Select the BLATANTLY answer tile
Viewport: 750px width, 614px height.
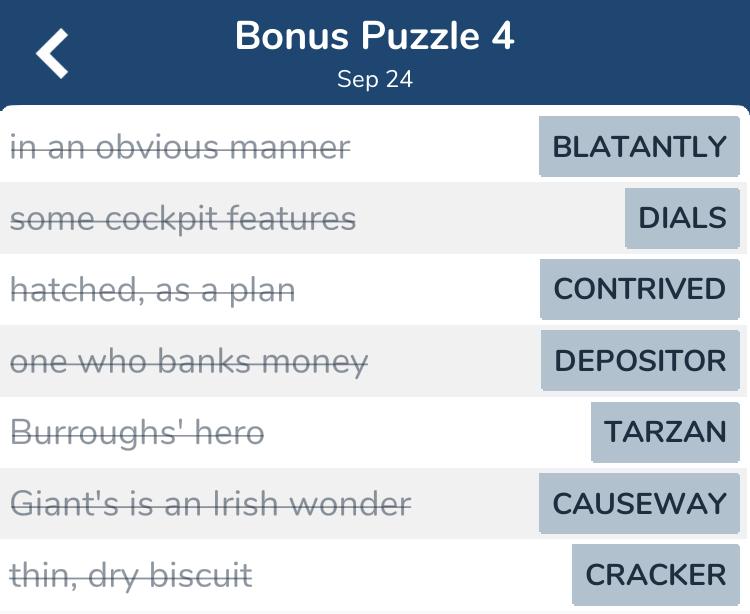639,147
